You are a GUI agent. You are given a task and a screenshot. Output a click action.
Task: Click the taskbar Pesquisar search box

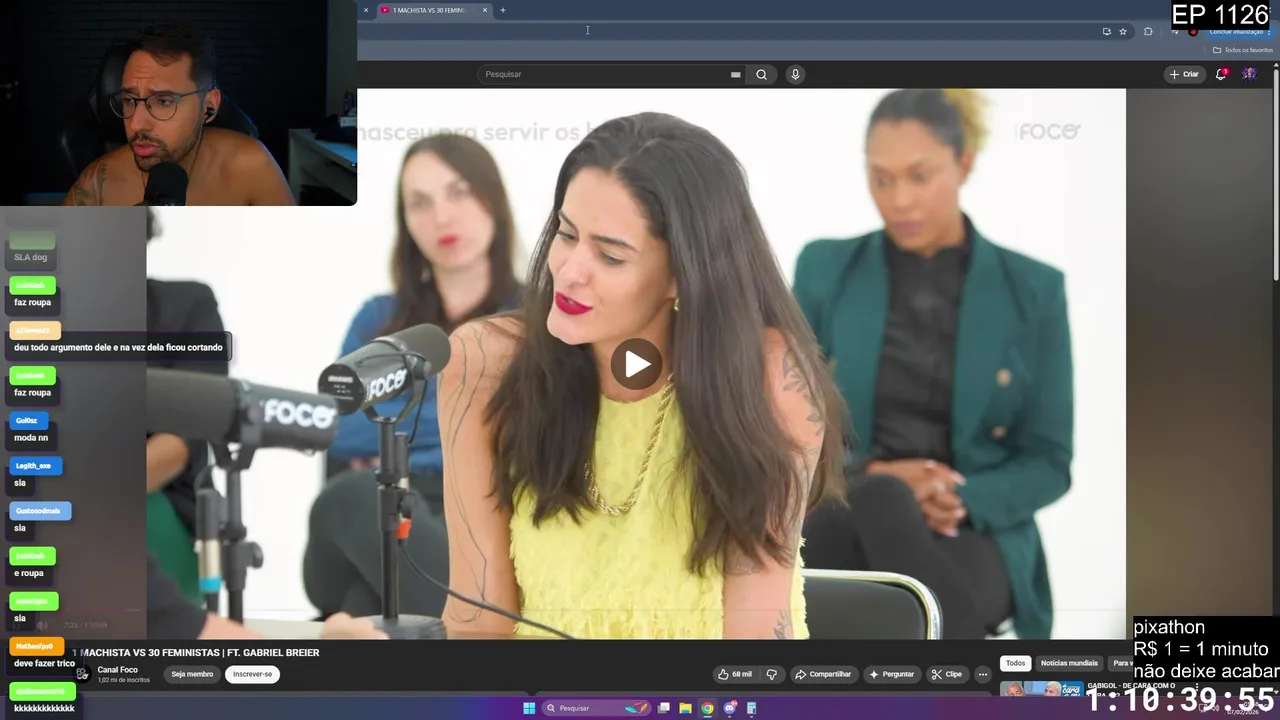point(595,708)
